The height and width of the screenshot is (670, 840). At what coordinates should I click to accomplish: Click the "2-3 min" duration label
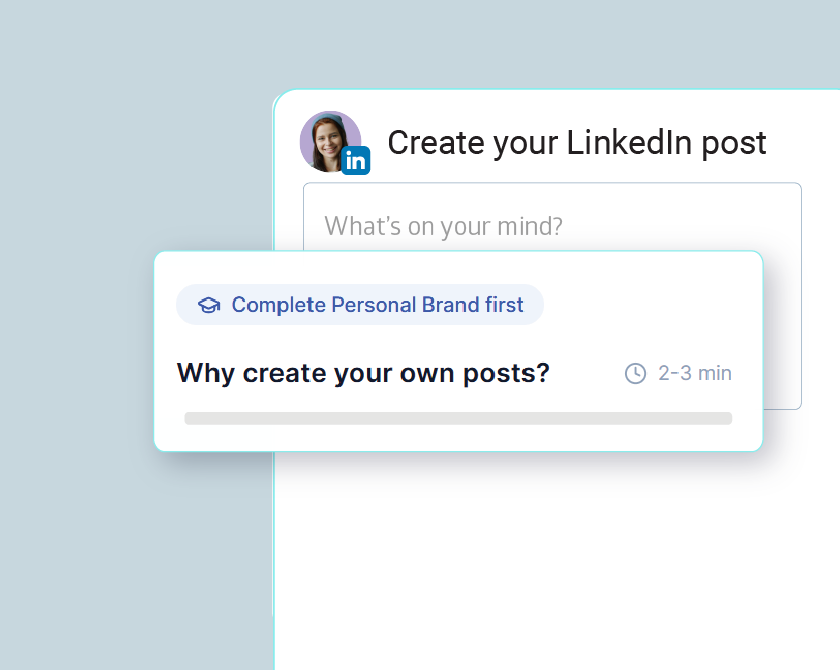point(695,373)
